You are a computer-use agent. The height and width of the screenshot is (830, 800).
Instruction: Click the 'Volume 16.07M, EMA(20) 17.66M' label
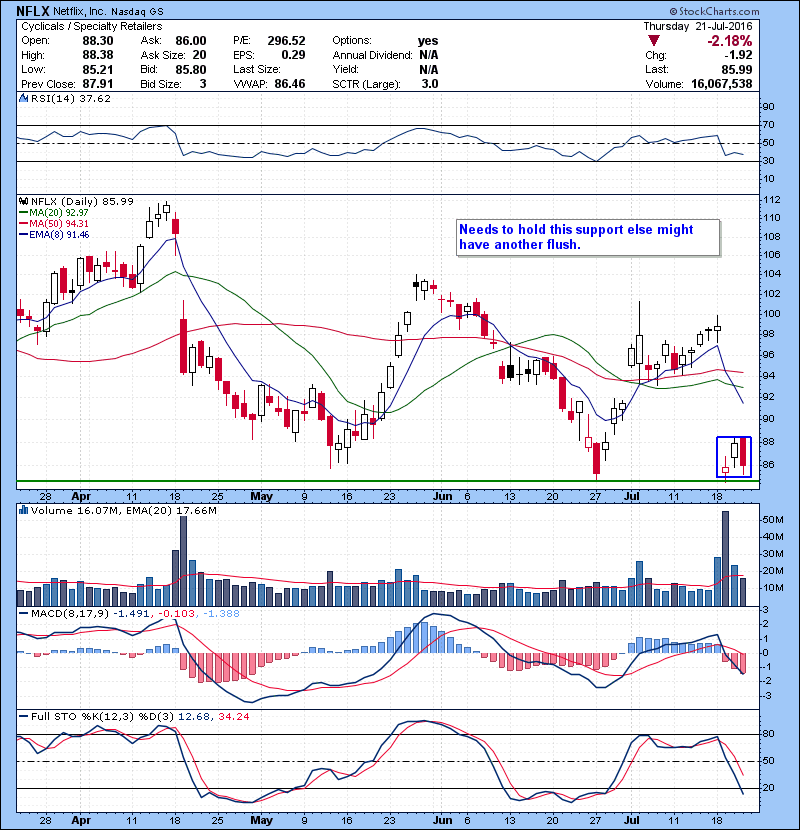click(124, 510)
